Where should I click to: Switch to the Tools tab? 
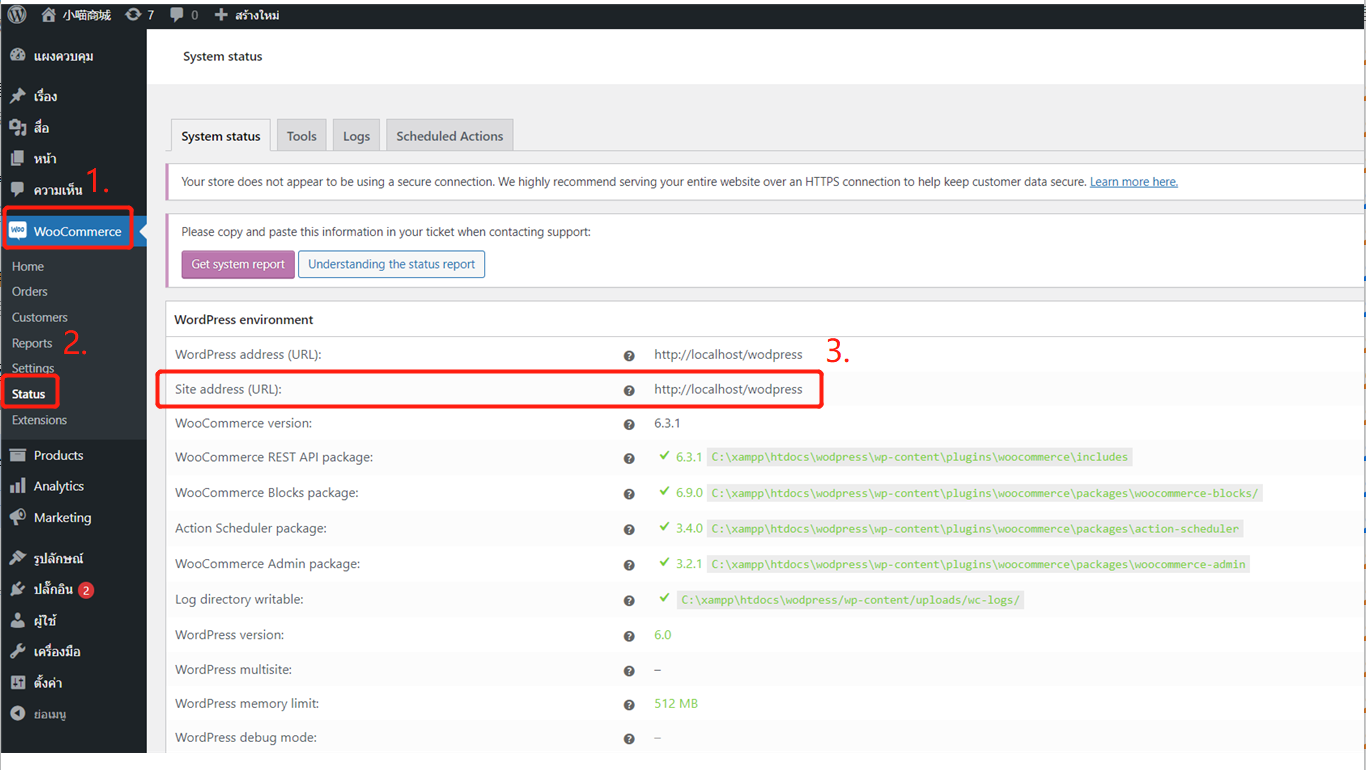[x=301, y=136]
